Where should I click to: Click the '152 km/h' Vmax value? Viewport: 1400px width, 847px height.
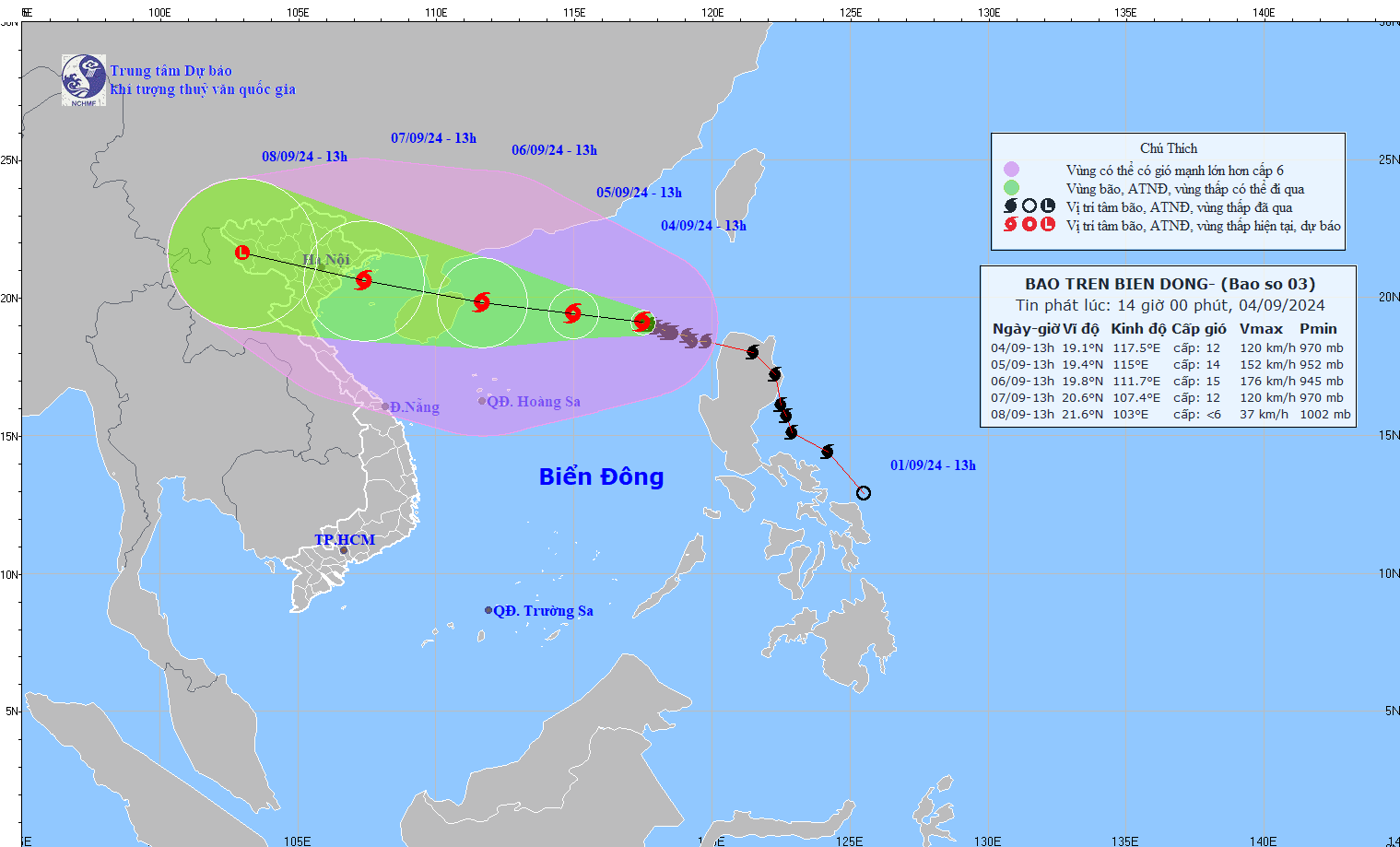coord(1267,365)
